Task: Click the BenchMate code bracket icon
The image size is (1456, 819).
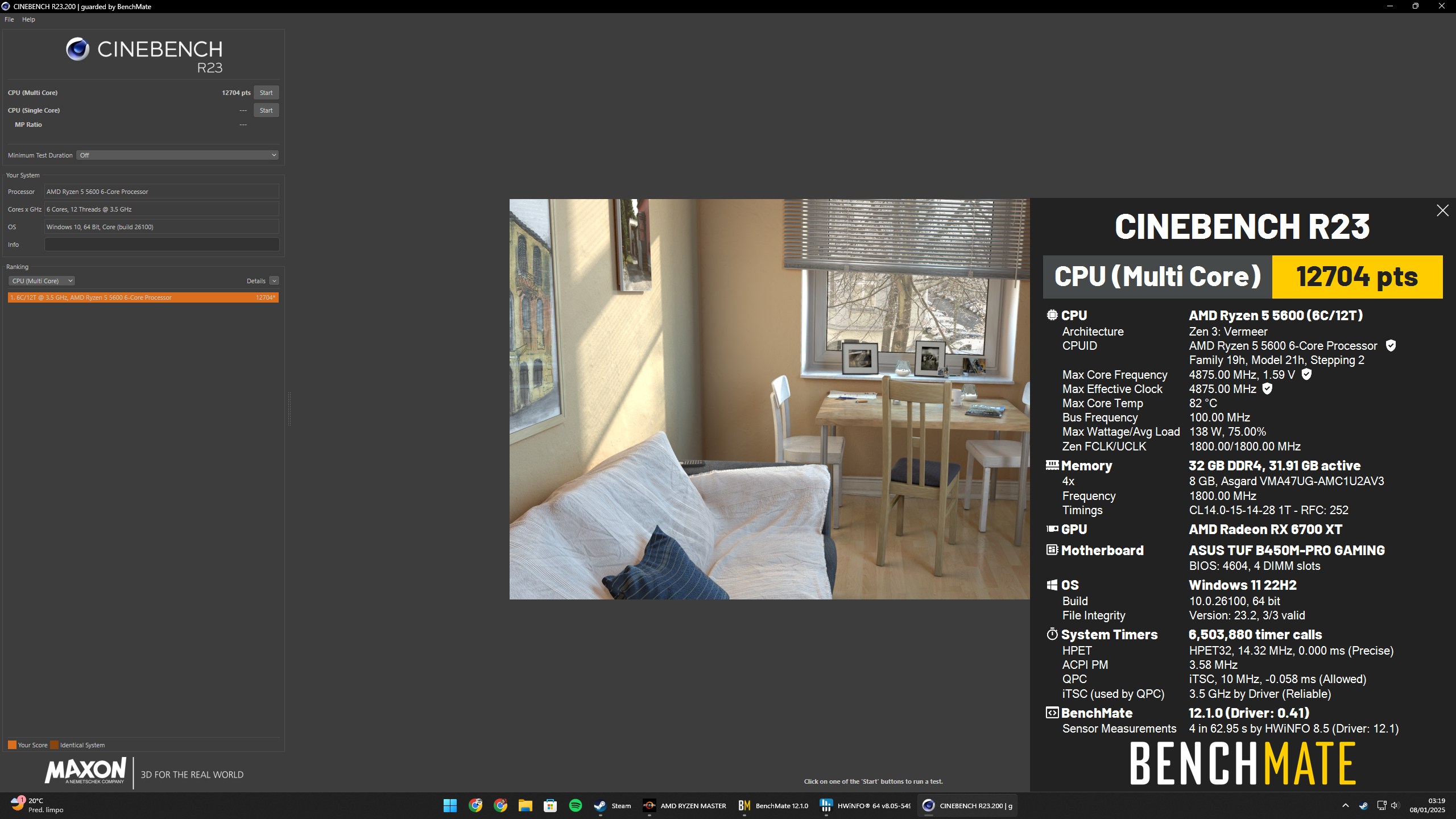Action: (1052, 713)
